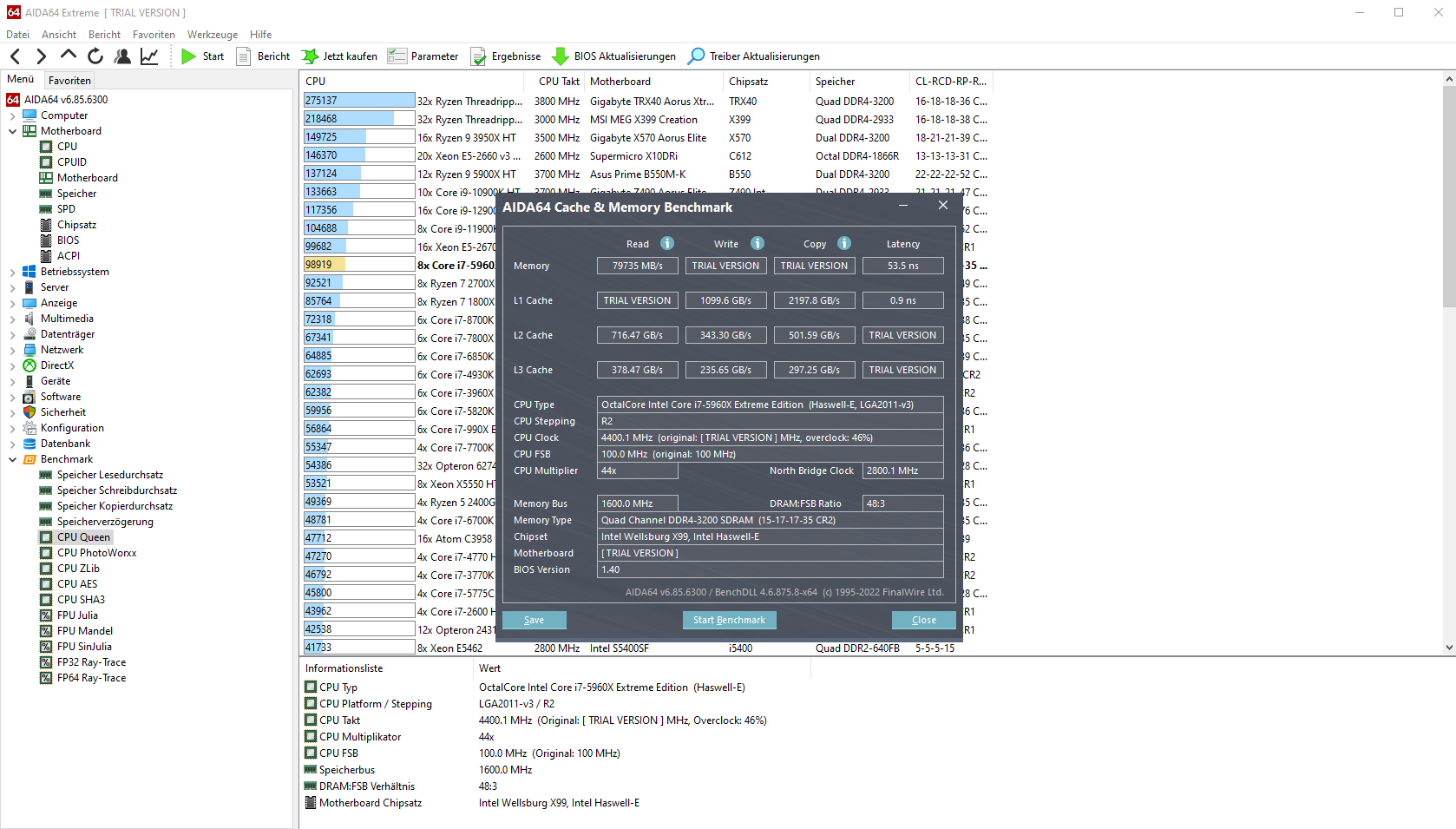Screen dimensions: 1456x829
Task: Collapse the Benchmark tree node
Action: pos(12,459)
